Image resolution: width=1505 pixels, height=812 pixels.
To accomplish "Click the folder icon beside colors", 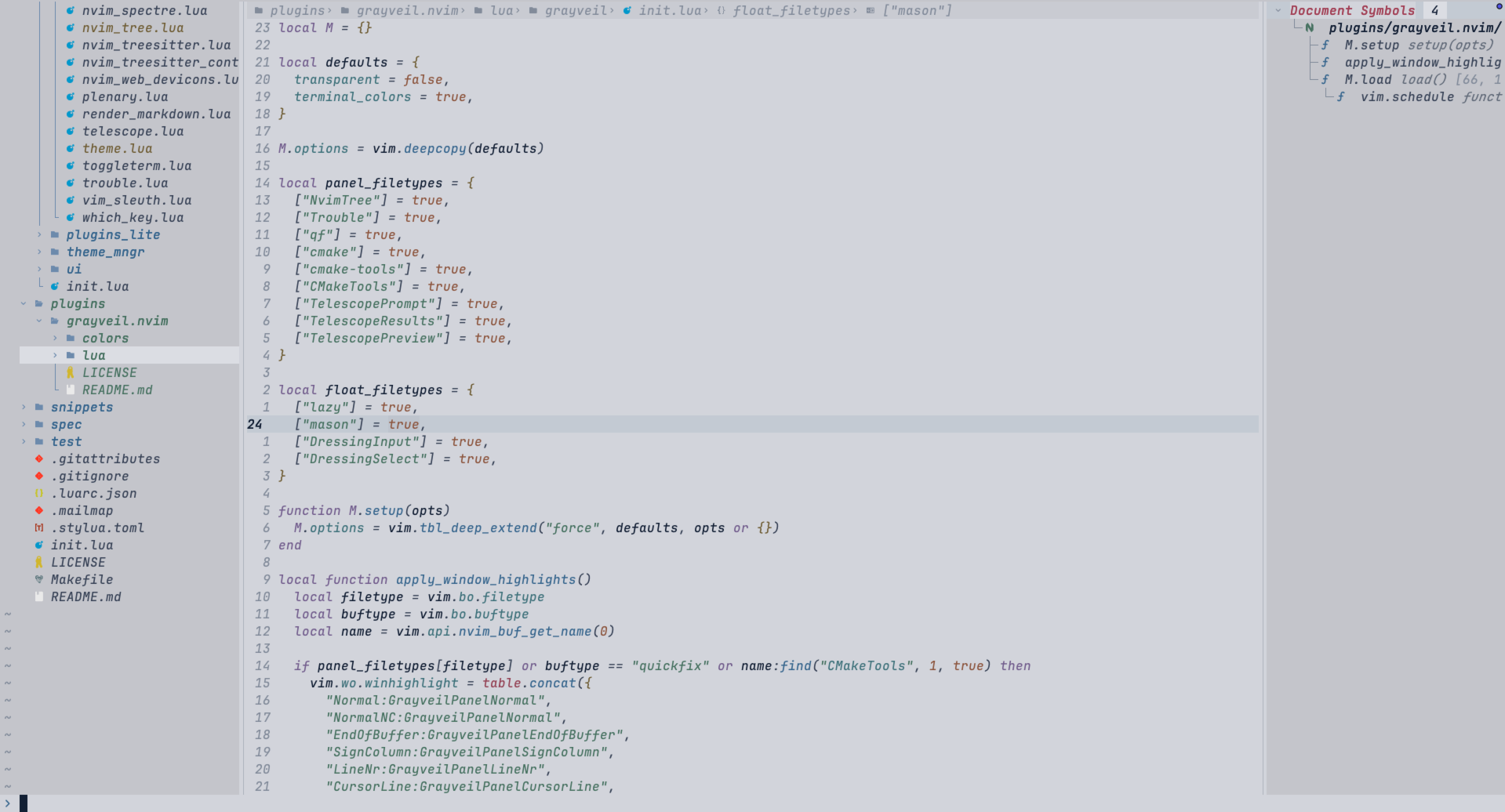I will (x=71, y=338).
